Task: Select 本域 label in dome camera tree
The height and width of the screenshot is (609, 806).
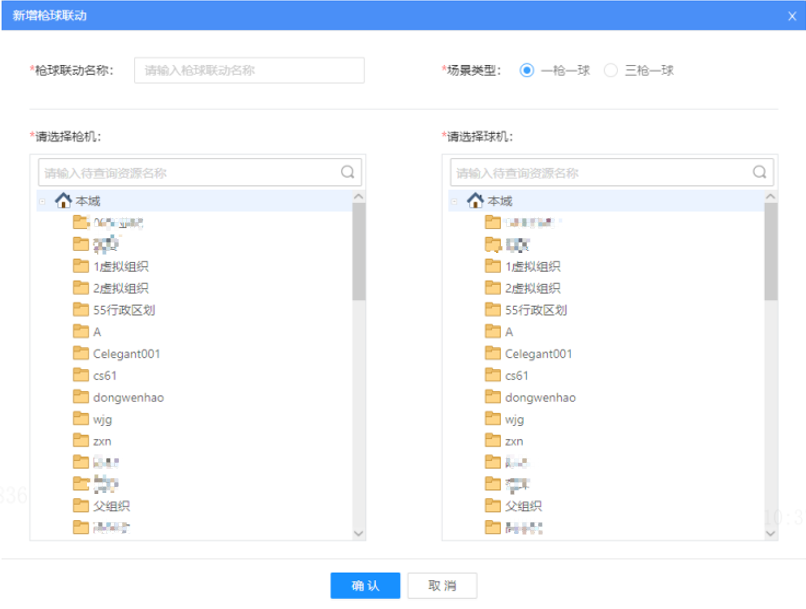Action: point(500,201)
